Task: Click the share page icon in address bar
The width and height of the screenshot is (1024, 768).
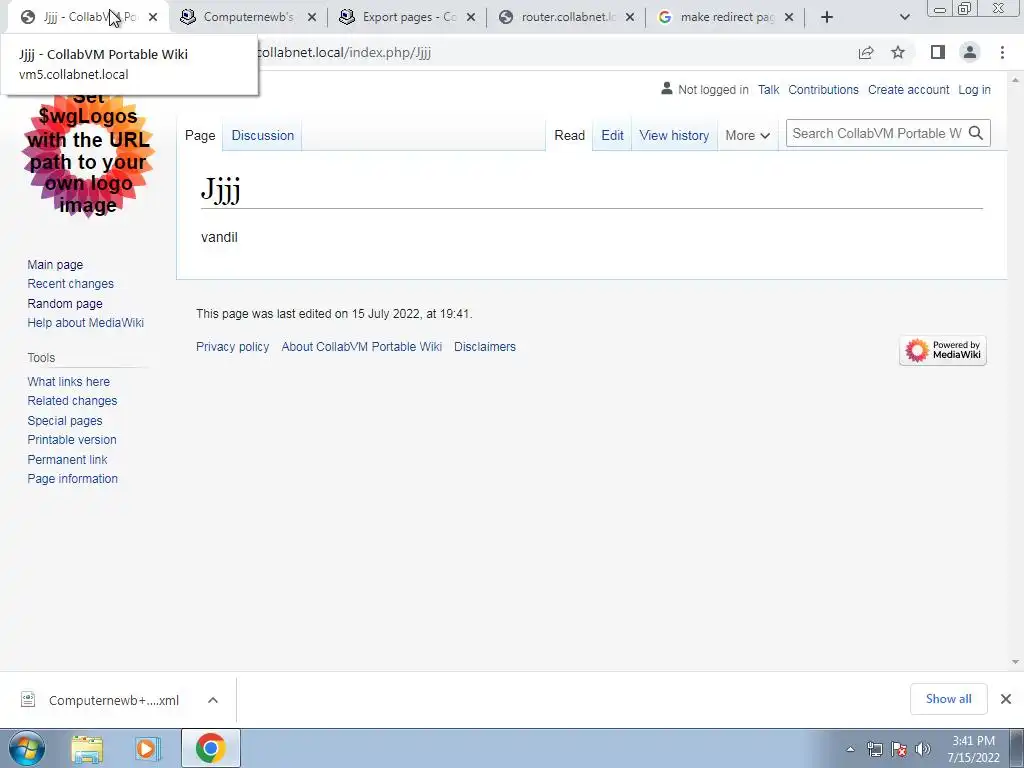Action: [866, 53]
